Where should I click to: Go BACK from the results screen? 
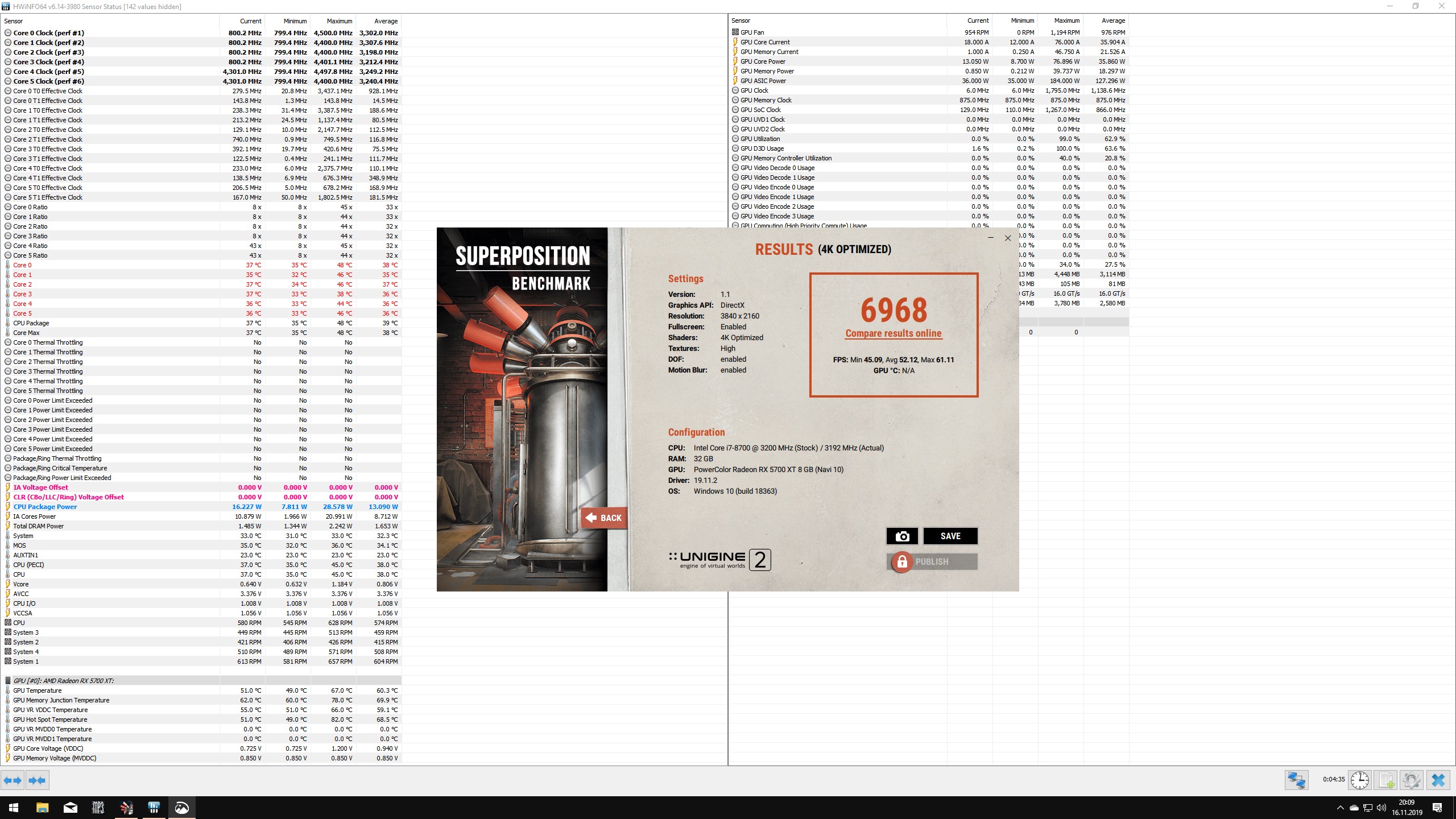(604, 518)
